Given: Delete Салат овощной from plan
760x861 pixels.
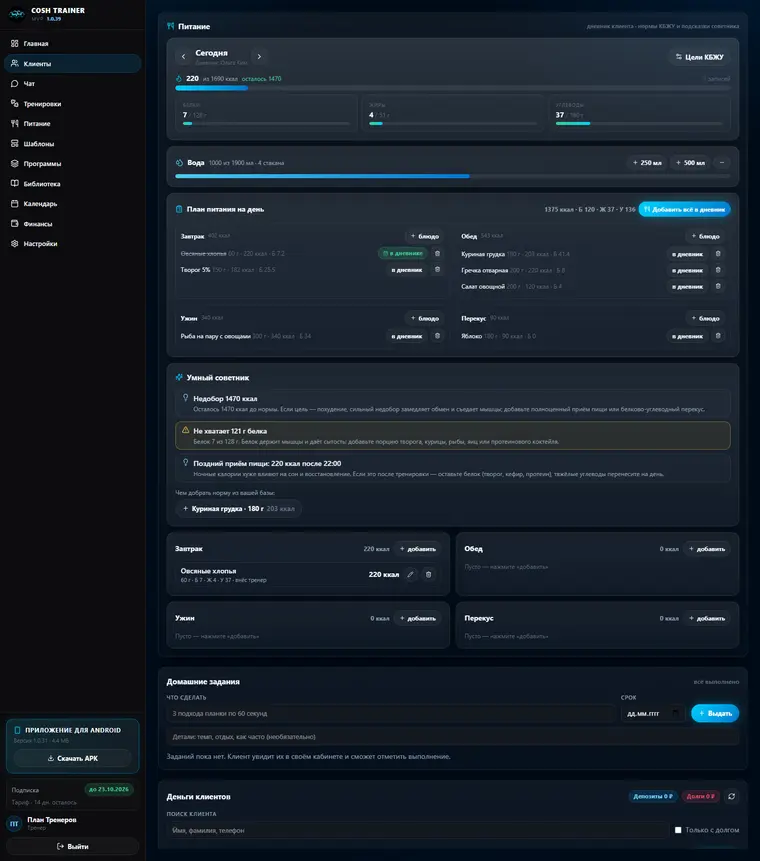Looking at the screenshot, I should (x=718, y=286).
